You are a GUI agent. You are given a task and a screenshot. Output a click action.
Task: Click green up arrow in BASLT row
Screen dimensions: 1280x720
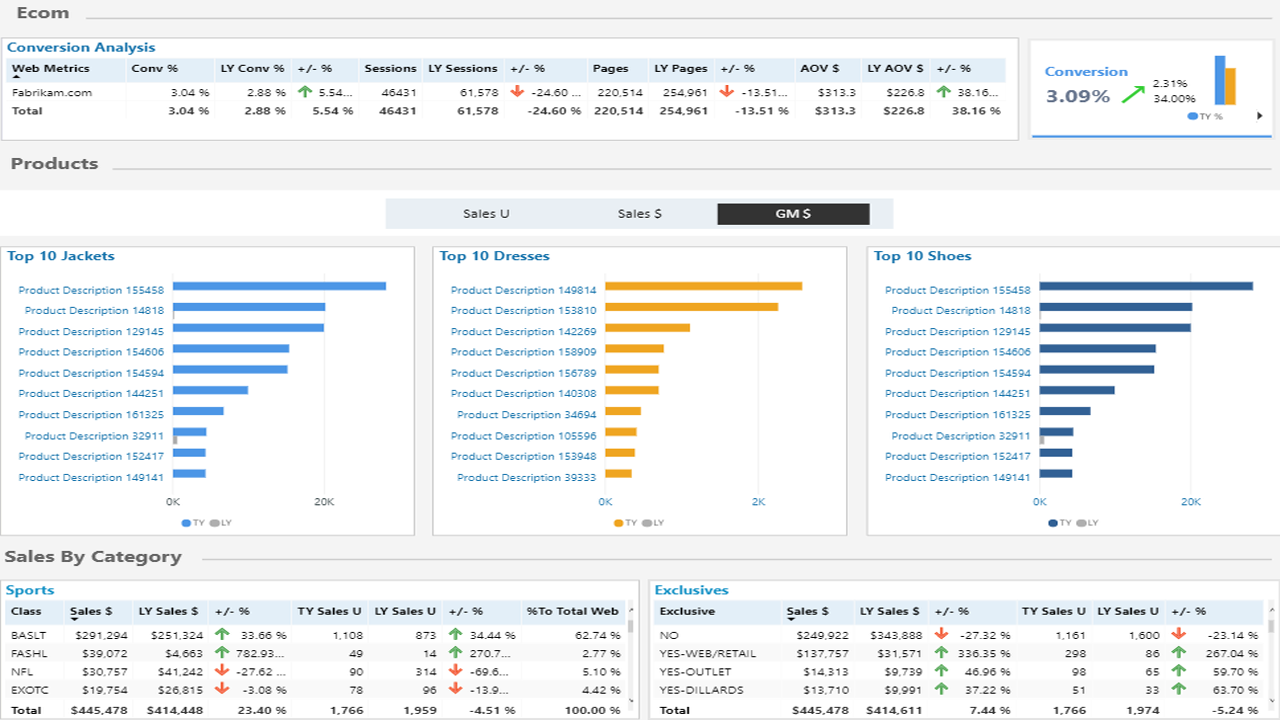tap(222, 634)
